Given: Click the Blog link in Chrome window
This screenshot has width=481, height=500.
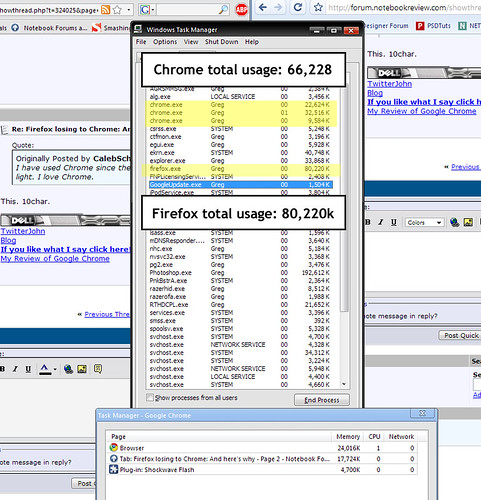Looking at the screenshot, I should pyautogui.click(x=375, y=93).
